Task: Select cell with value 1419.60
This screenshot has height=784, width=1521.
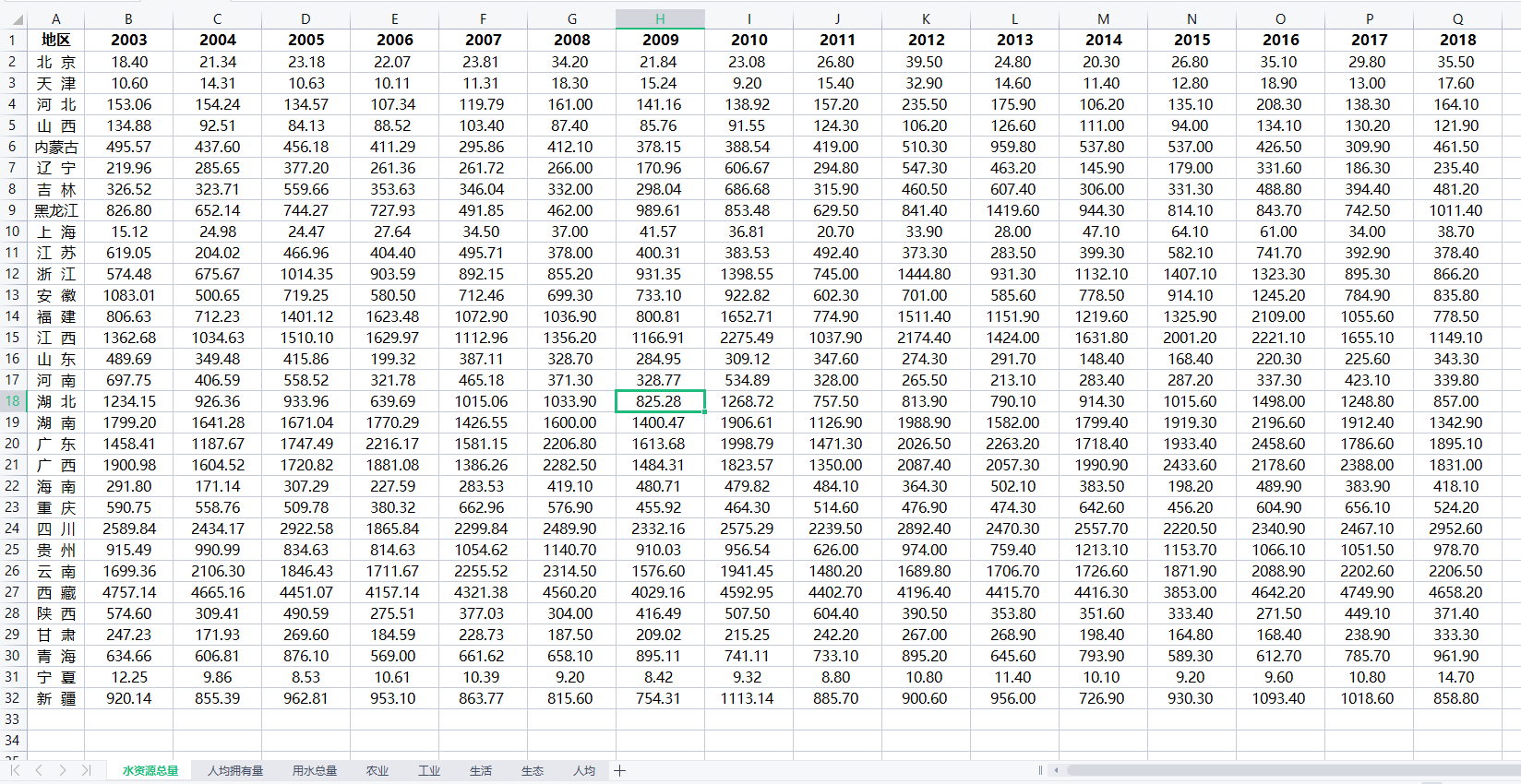Action: pos(1015,210)
